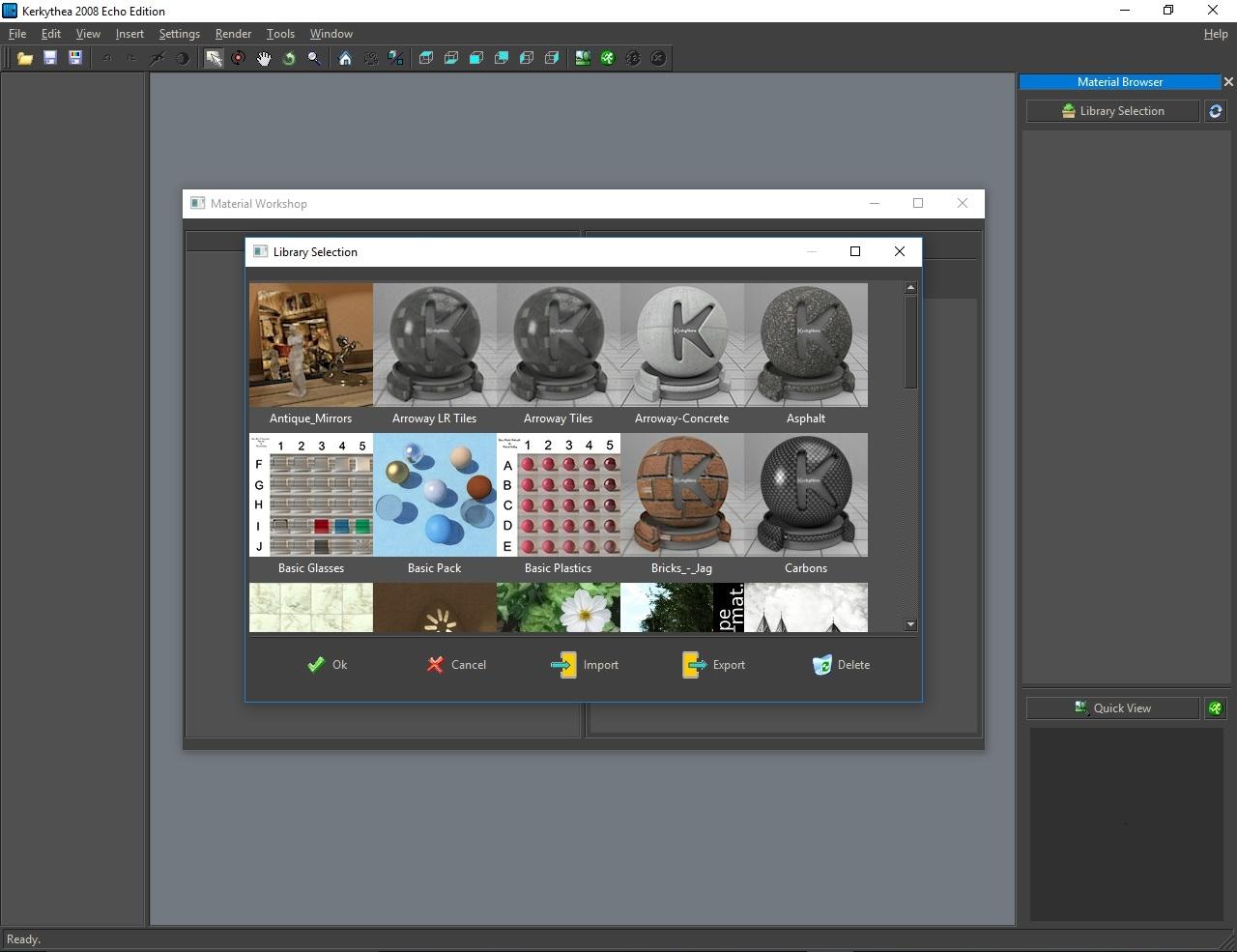
Task: Open the View menu
Action: (x=88, y=34)
